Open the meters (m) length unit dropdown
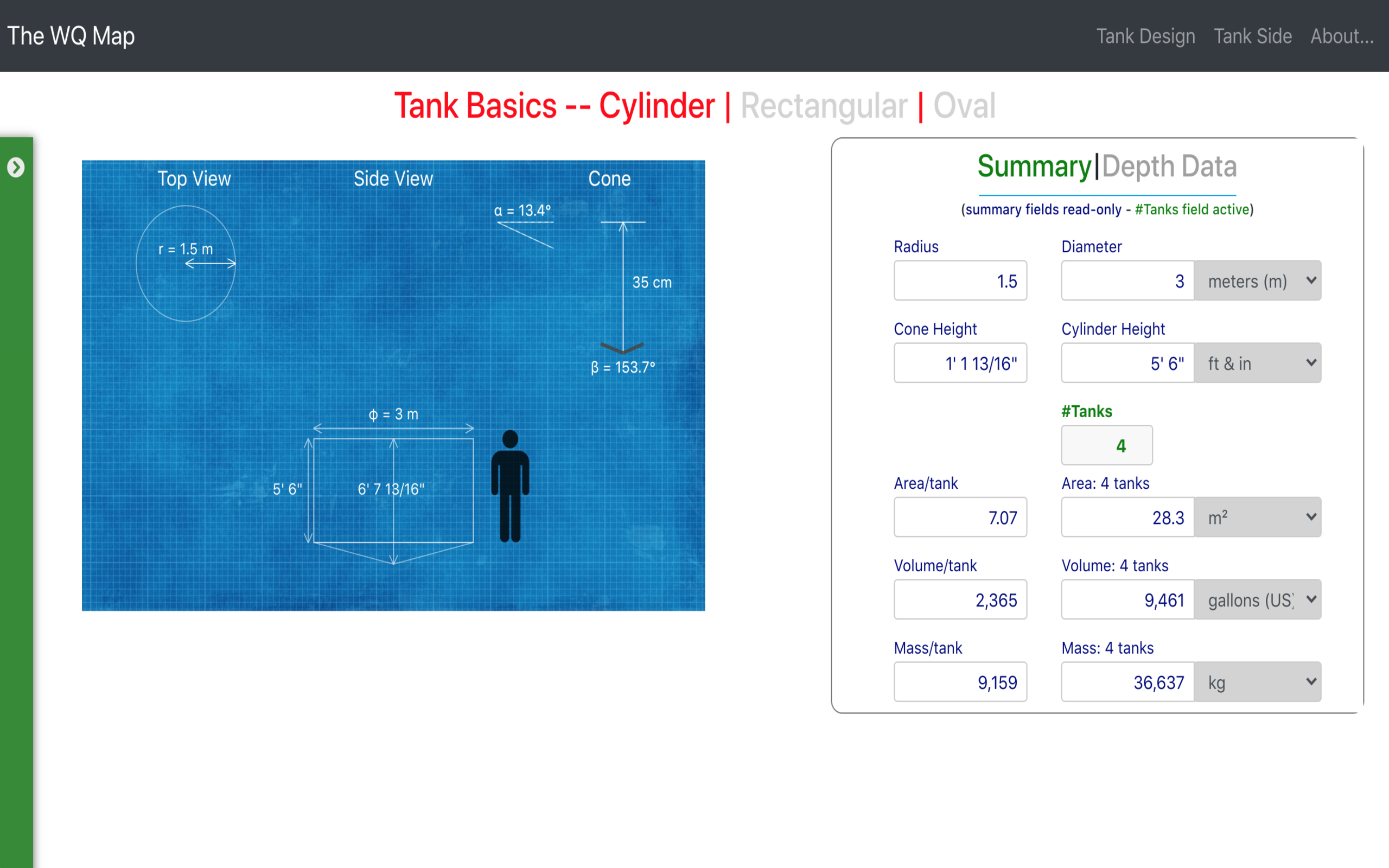Image resolution: width=1389 pixels, height=868 pixels. [1257, 280]
